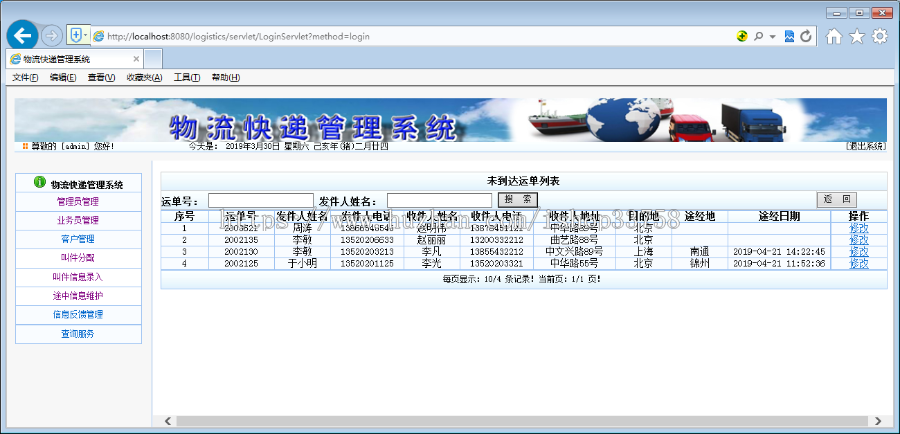Image resolution: width=900 pixels, height=434 pixels.
Task: Click waybill number 2002130 cell
Action: 241,251
